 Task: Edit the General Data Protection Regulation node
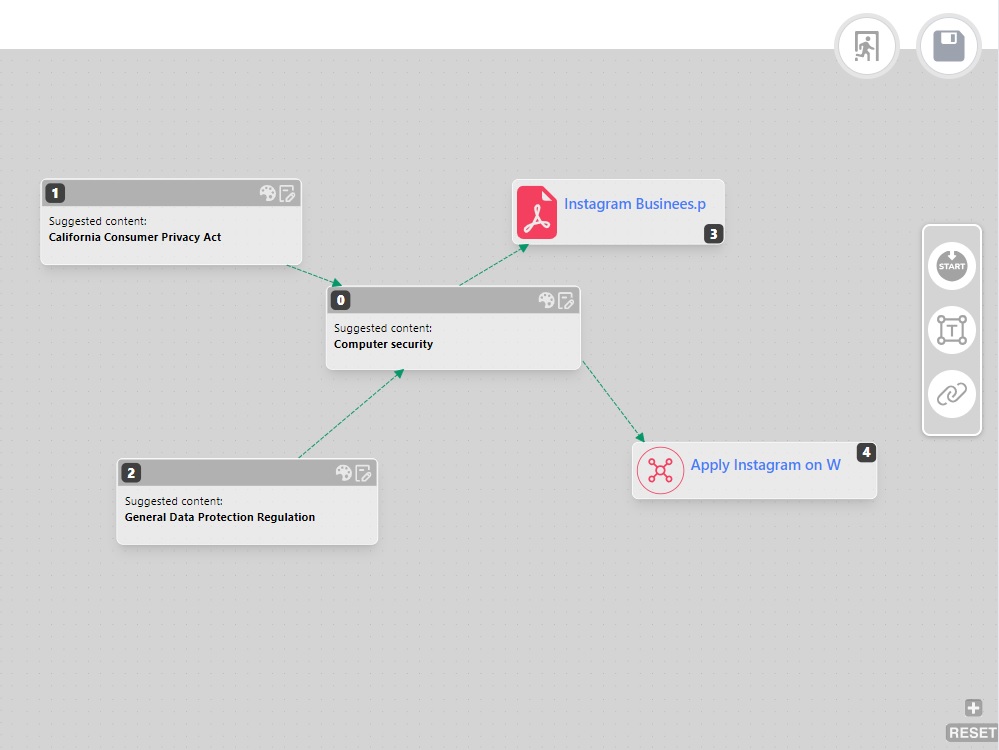pos(363,473)
